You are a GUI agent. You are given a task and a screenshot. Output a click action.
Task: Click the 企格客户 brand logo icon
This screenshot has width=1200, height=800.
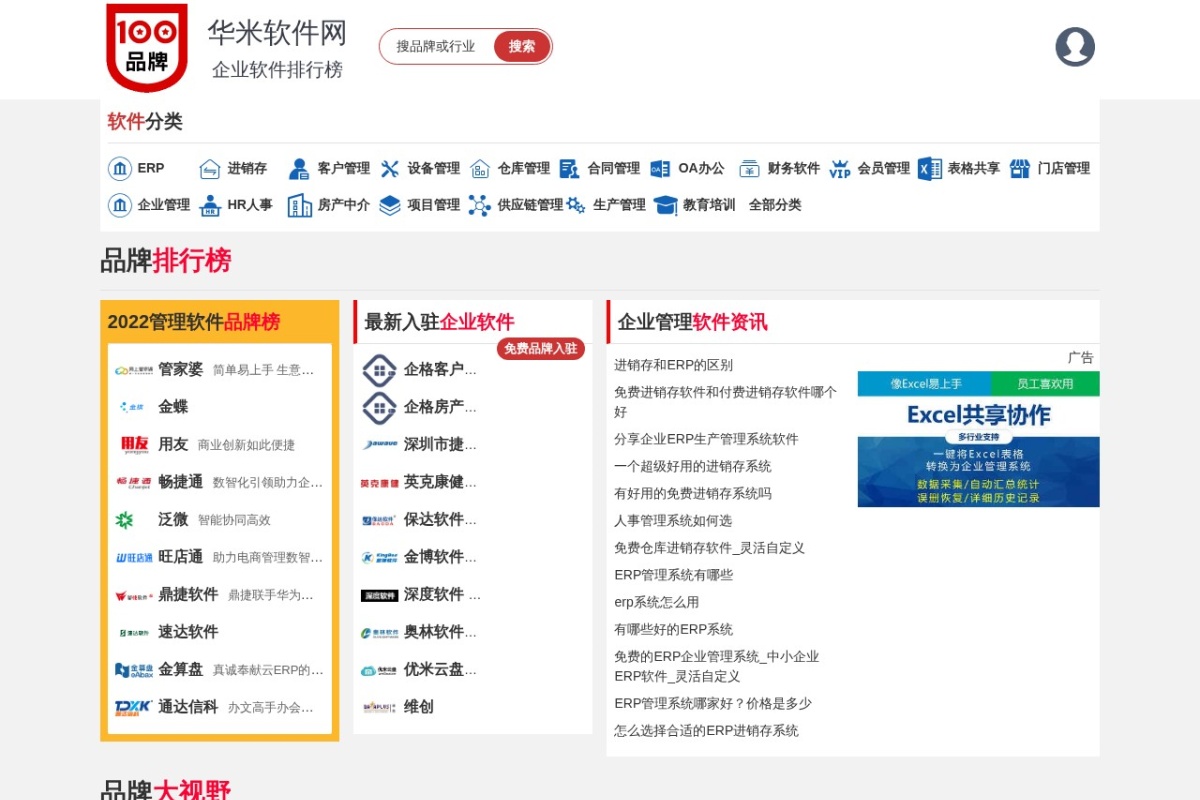point(379,370)
